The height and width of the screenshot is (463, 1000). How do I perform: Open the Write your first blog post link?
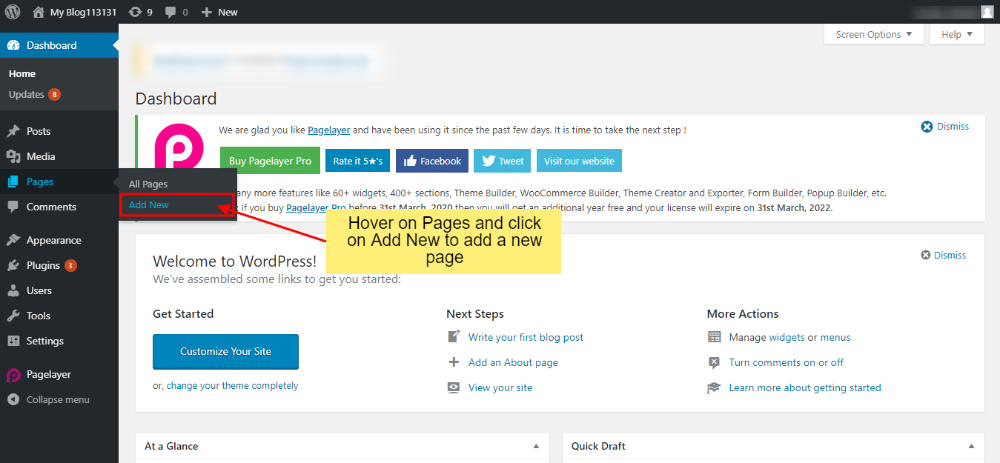[x=525, y=338]
